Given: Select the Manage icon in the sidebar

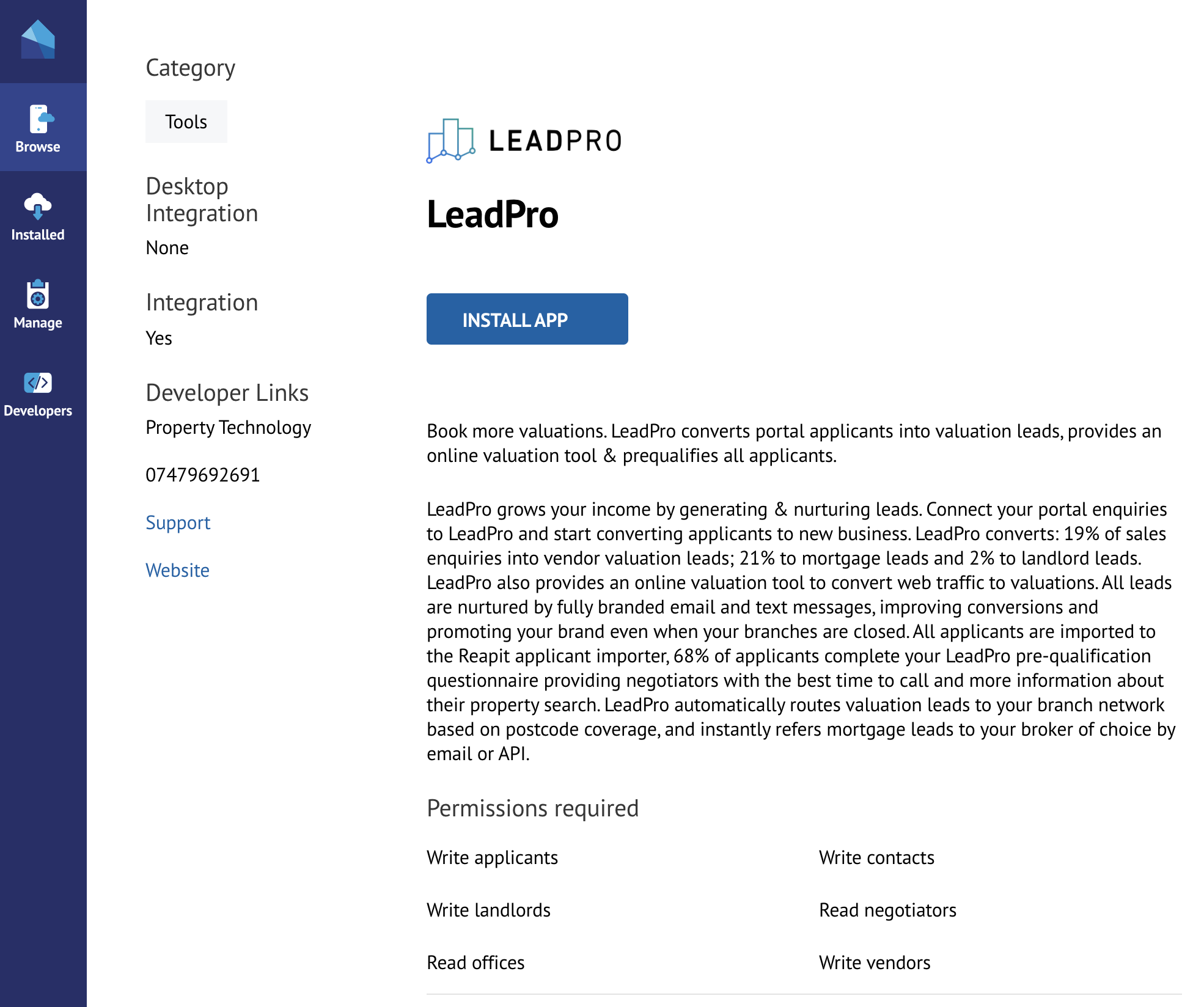Looking at the screenshot, I should 37,304.
